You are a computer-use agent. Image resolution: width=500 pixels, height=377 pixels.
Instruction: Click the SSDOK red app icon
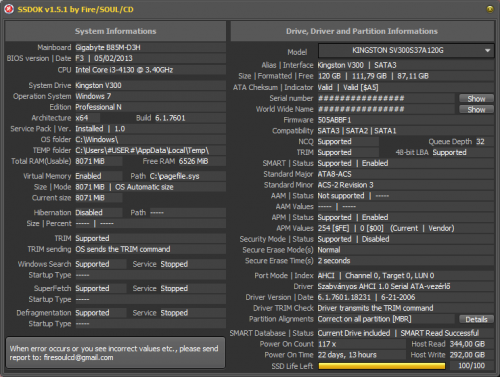[9, 9]
